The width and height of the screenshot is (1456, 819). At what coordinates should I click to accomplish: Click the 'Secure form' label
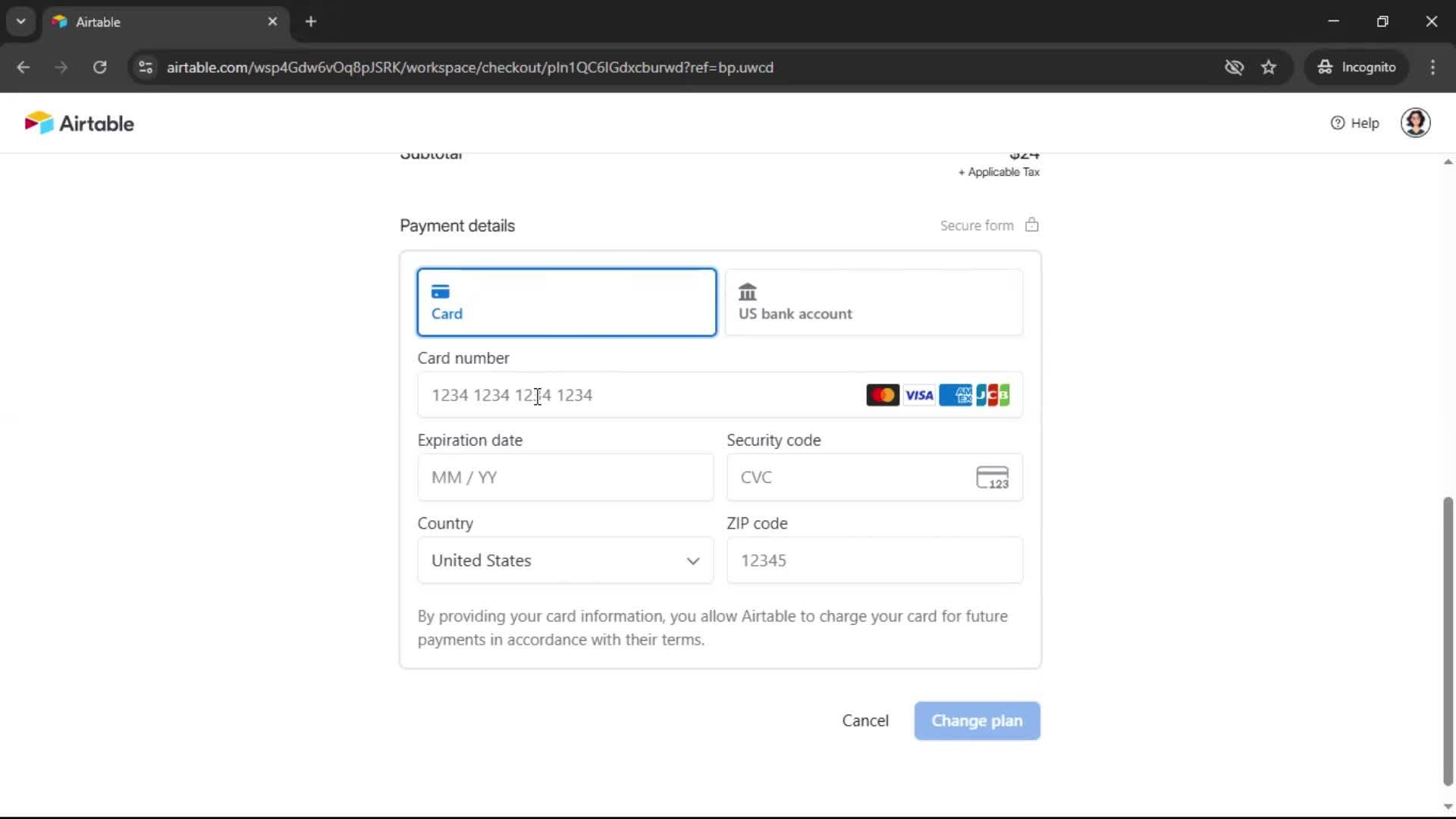[x=977, y=226]
